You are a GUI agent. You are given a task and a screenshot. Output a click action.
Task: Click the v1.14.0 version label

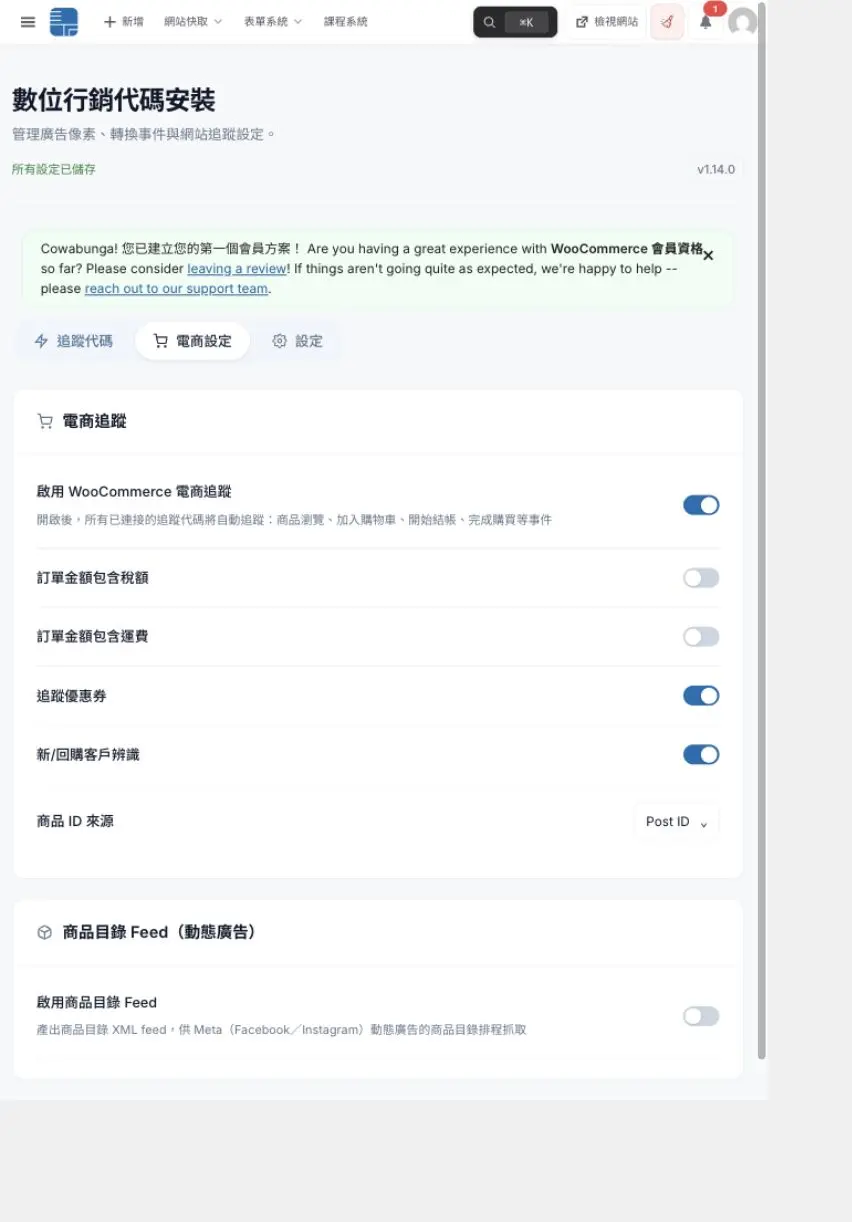[x=716, y=170]
